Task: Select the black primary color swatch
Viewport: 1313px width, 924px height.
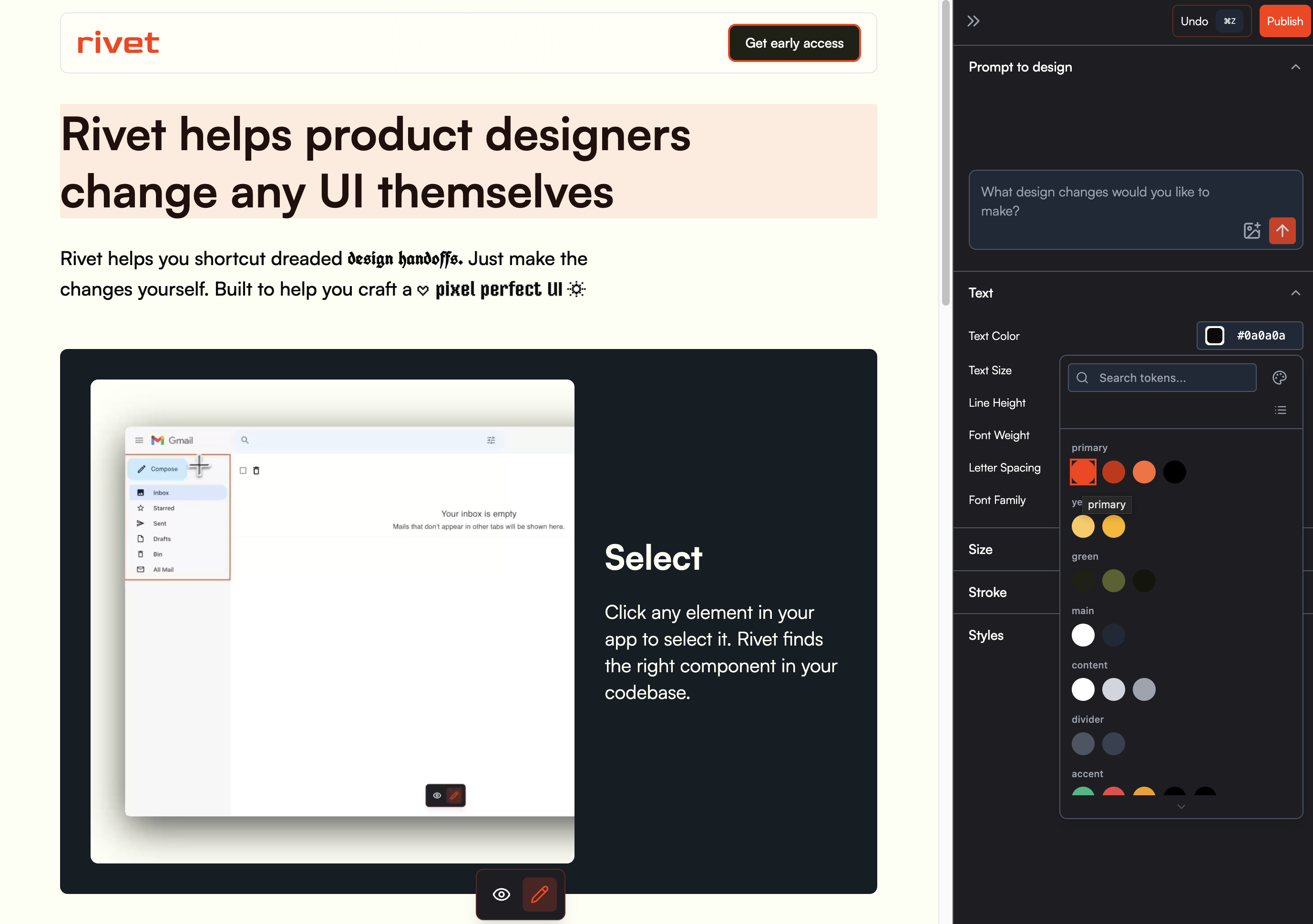Action: click(1174, 472)
